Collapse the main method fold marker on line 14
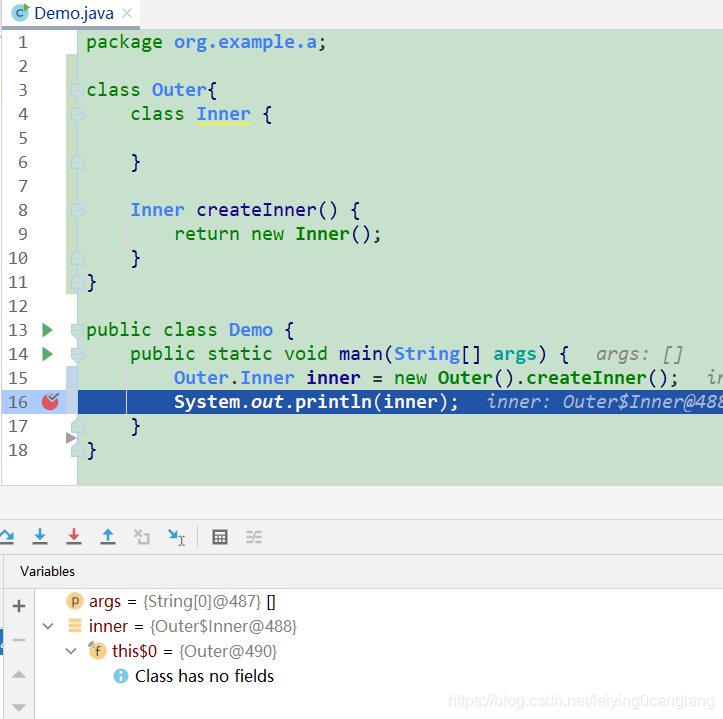The image size is (723, 719). coord(77,354)
